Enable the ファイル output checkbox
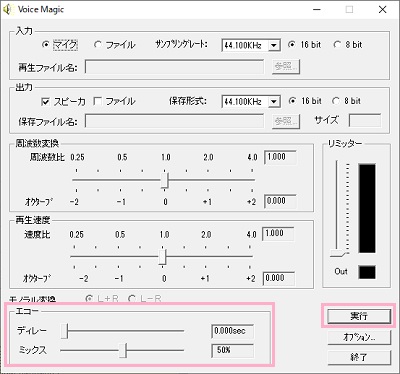400x374 pixels. 98,101
